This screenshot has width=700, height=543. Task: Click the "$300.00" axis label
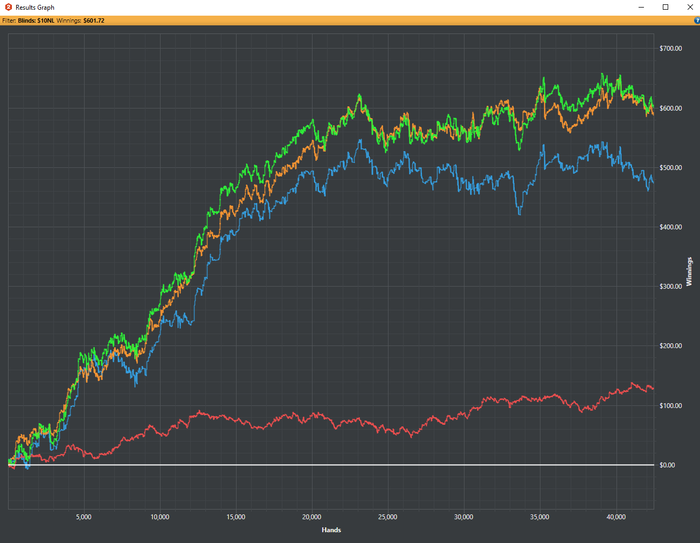(x=671, y=286)
